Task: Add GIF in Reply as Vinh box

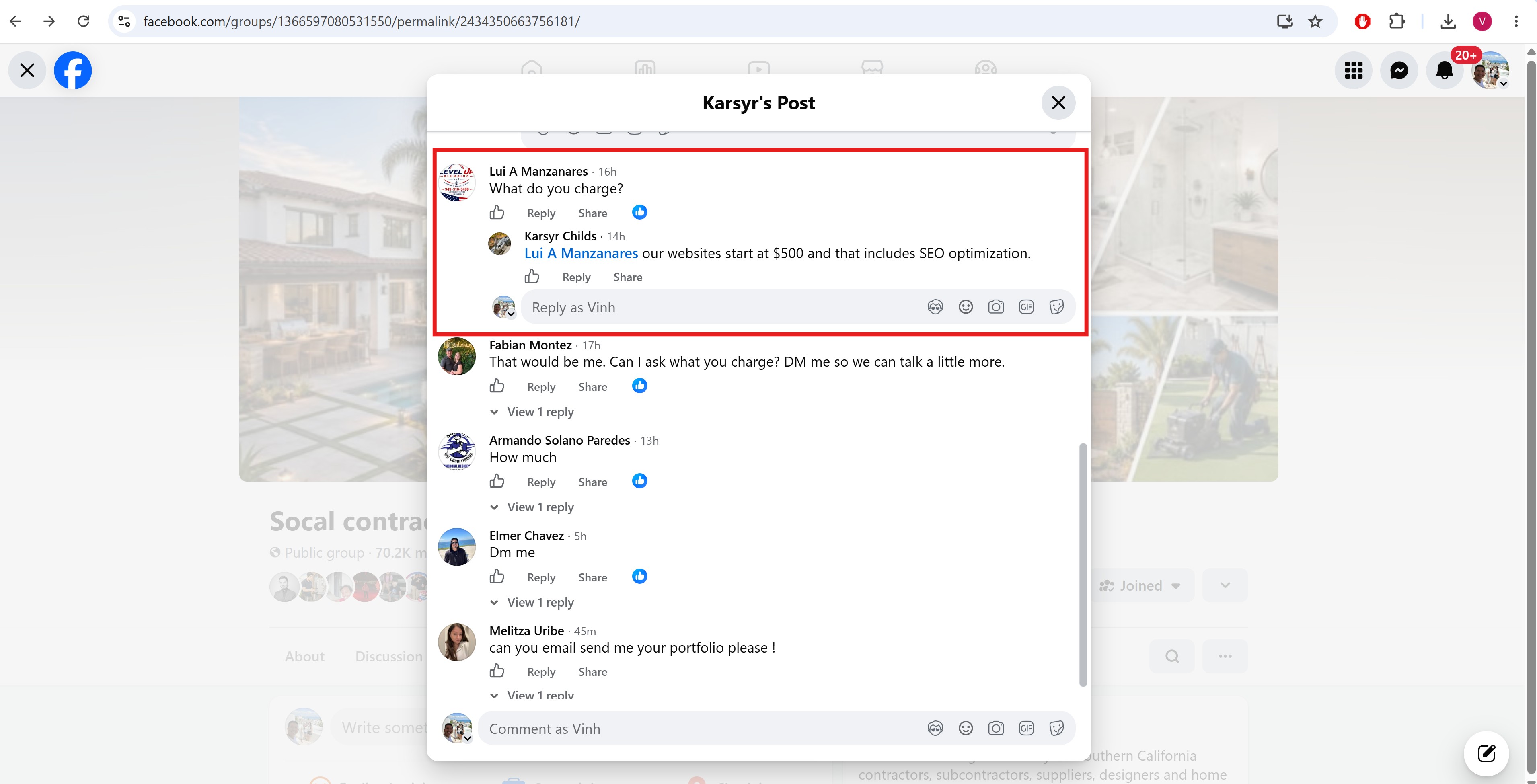Action: pyautogui.click(x=1026, y=307)
